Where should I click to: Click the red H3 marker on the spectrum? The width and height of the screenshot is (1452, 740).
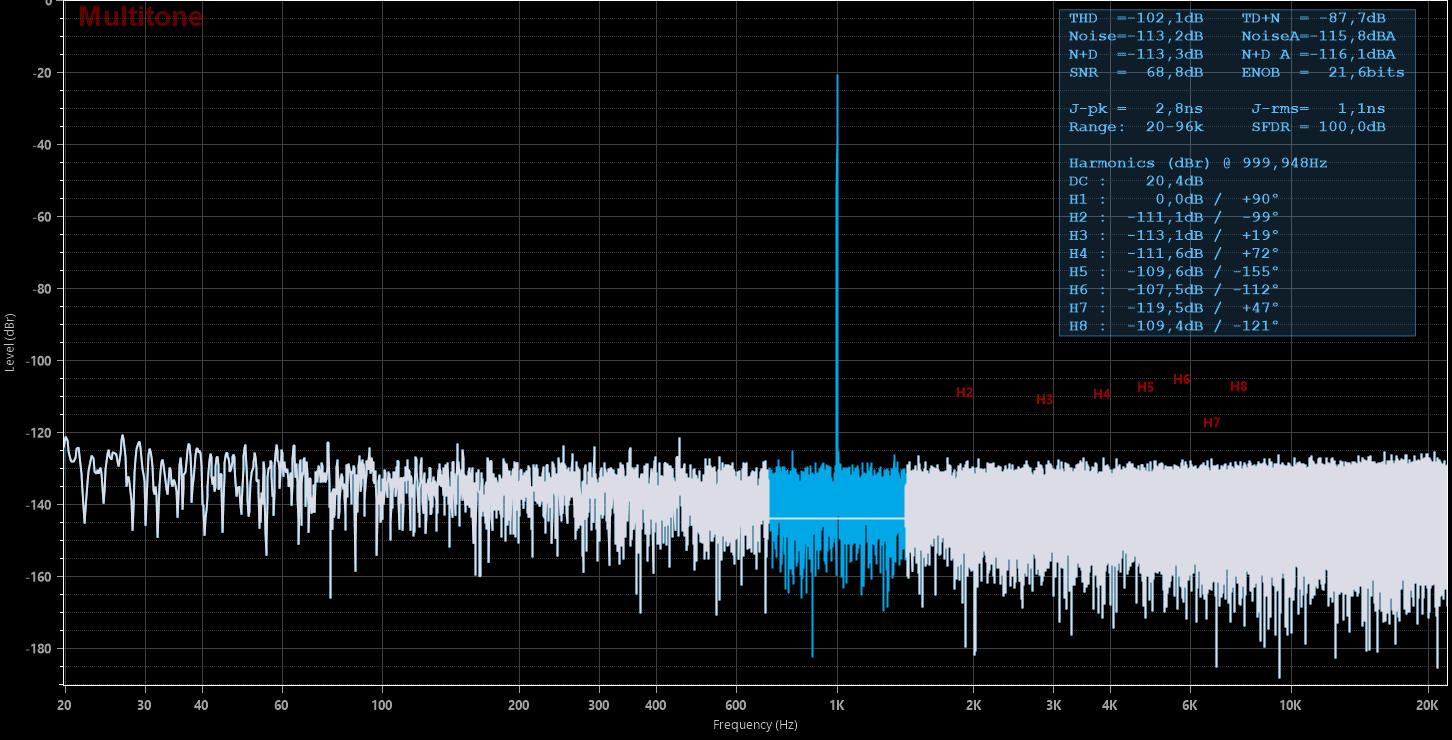pyautogui.click(x=1044, y=399)
